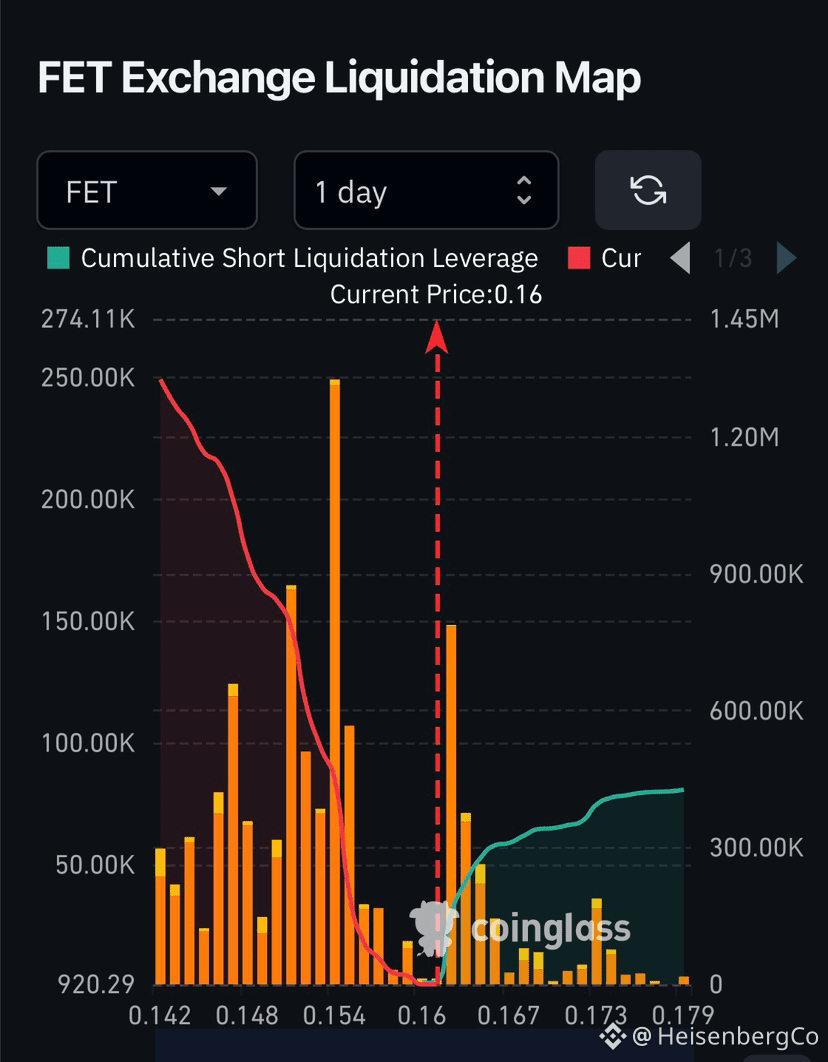This screenshot has width=828, height=1062.
Task: Click the coinglass watermark logo
Action: tap(520, 928)
